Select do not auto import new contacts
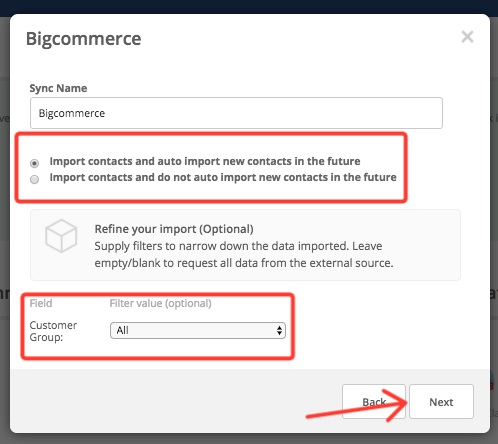Screen dimensions: 498x444 34,179
